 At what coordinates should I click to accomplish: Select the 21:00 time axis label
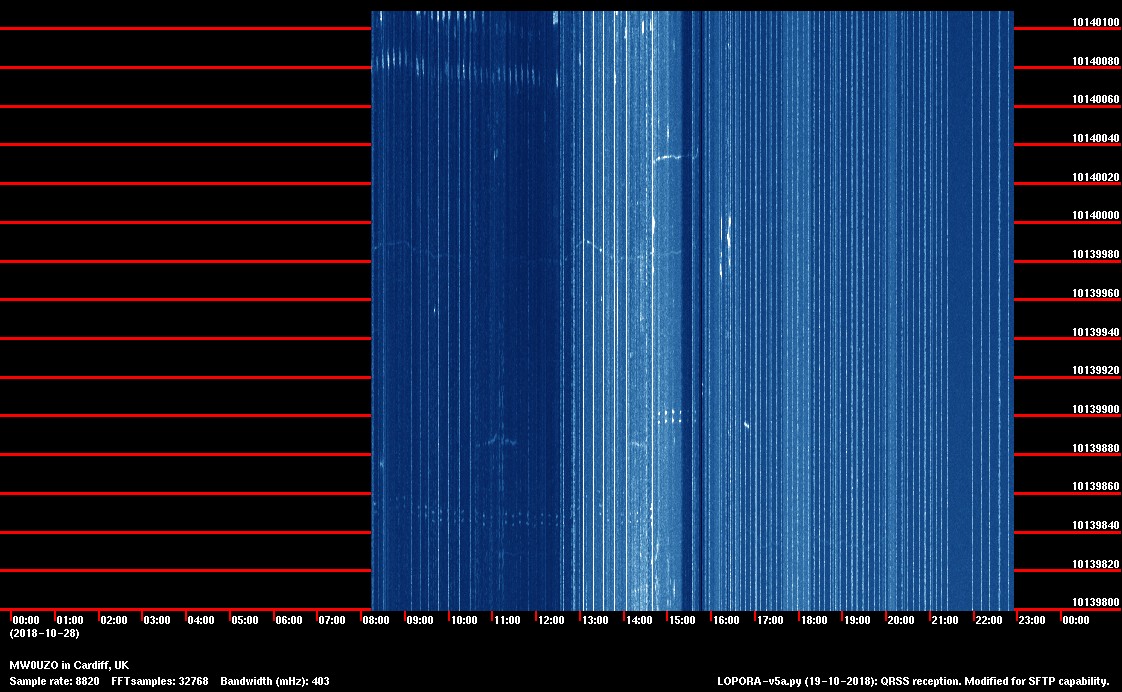point(945,621)
